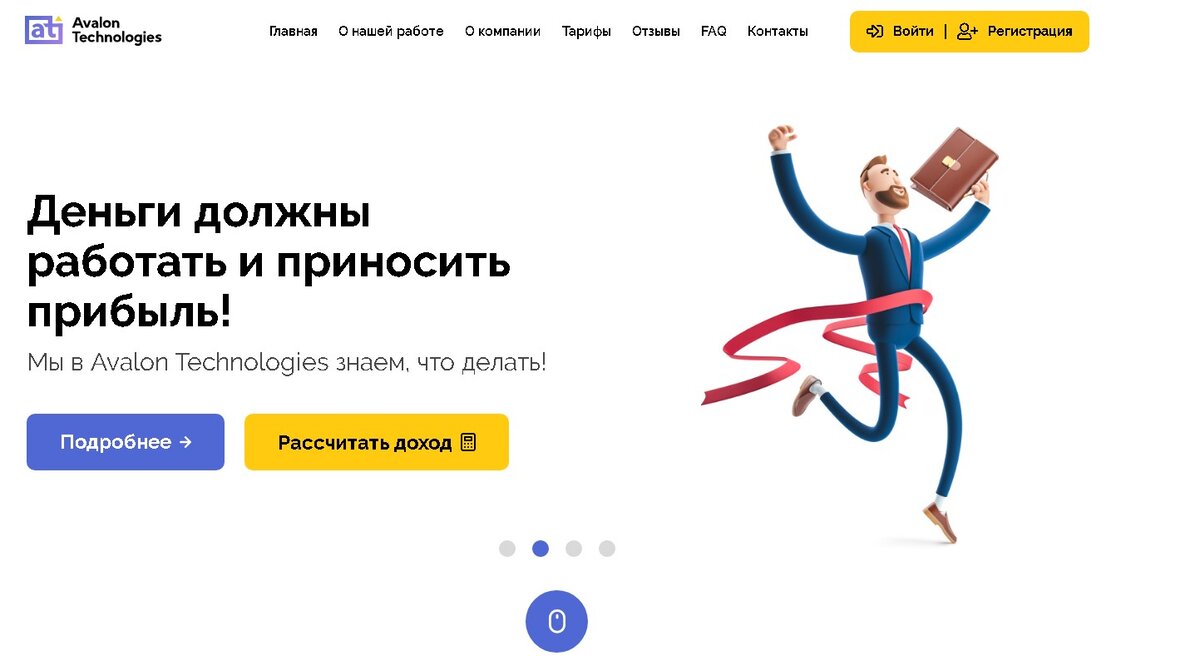Viewport: 1200px width, 661px height.
Task: Click the login arrow icon beside Войти
Action: (875, 31)
